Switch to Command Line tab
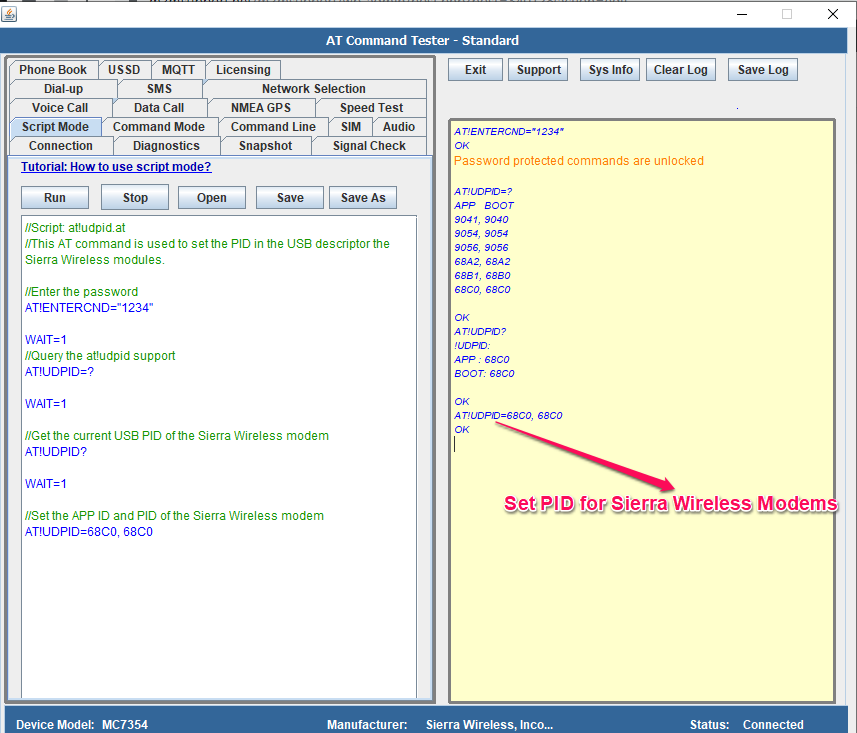This screenshot has width=857, height=733. [x=273, y=127]
